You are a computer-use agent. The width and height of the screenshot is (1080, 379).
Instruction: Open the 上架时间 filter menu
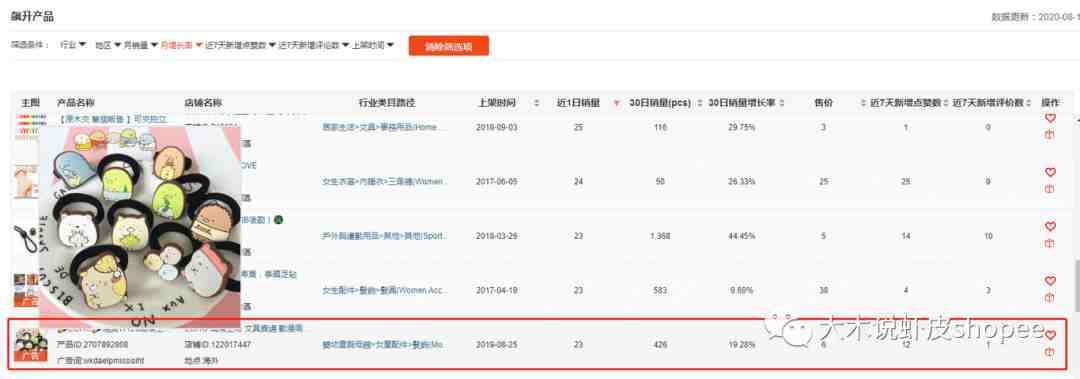point(373,45)
